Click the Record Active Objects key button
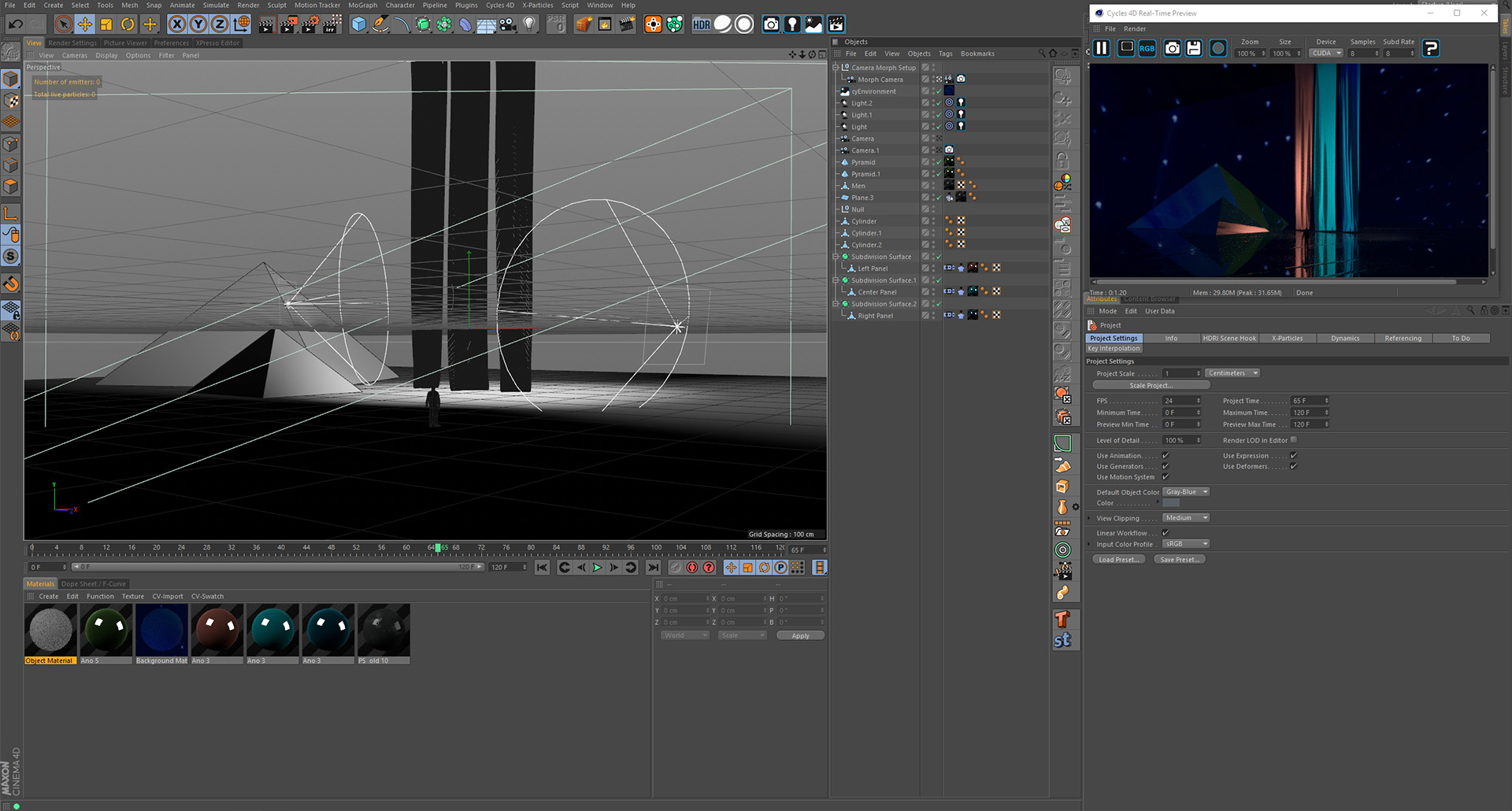The width and height of the screenshot is (1512, 811). tap(675, 568)
